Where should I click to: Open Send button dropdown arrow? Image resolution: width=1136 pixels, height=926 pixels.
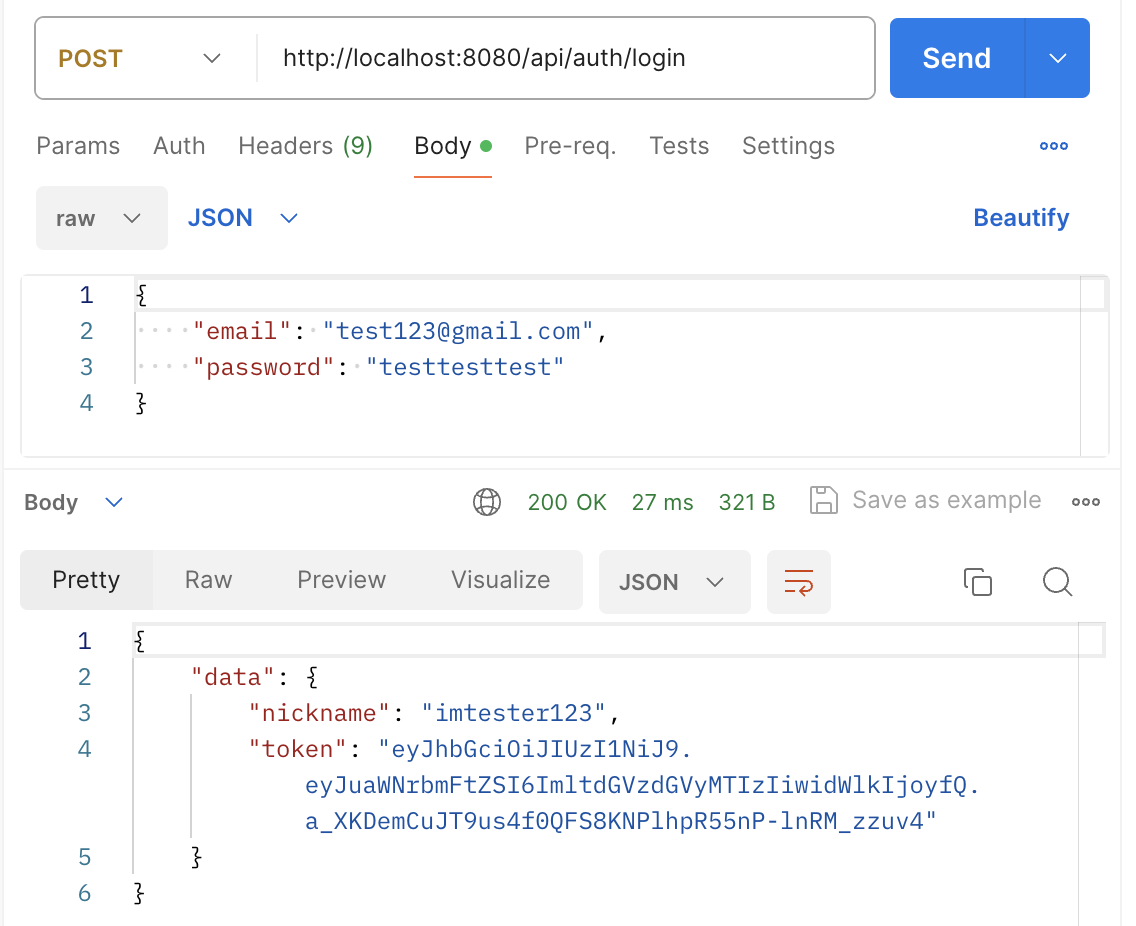1058,58
